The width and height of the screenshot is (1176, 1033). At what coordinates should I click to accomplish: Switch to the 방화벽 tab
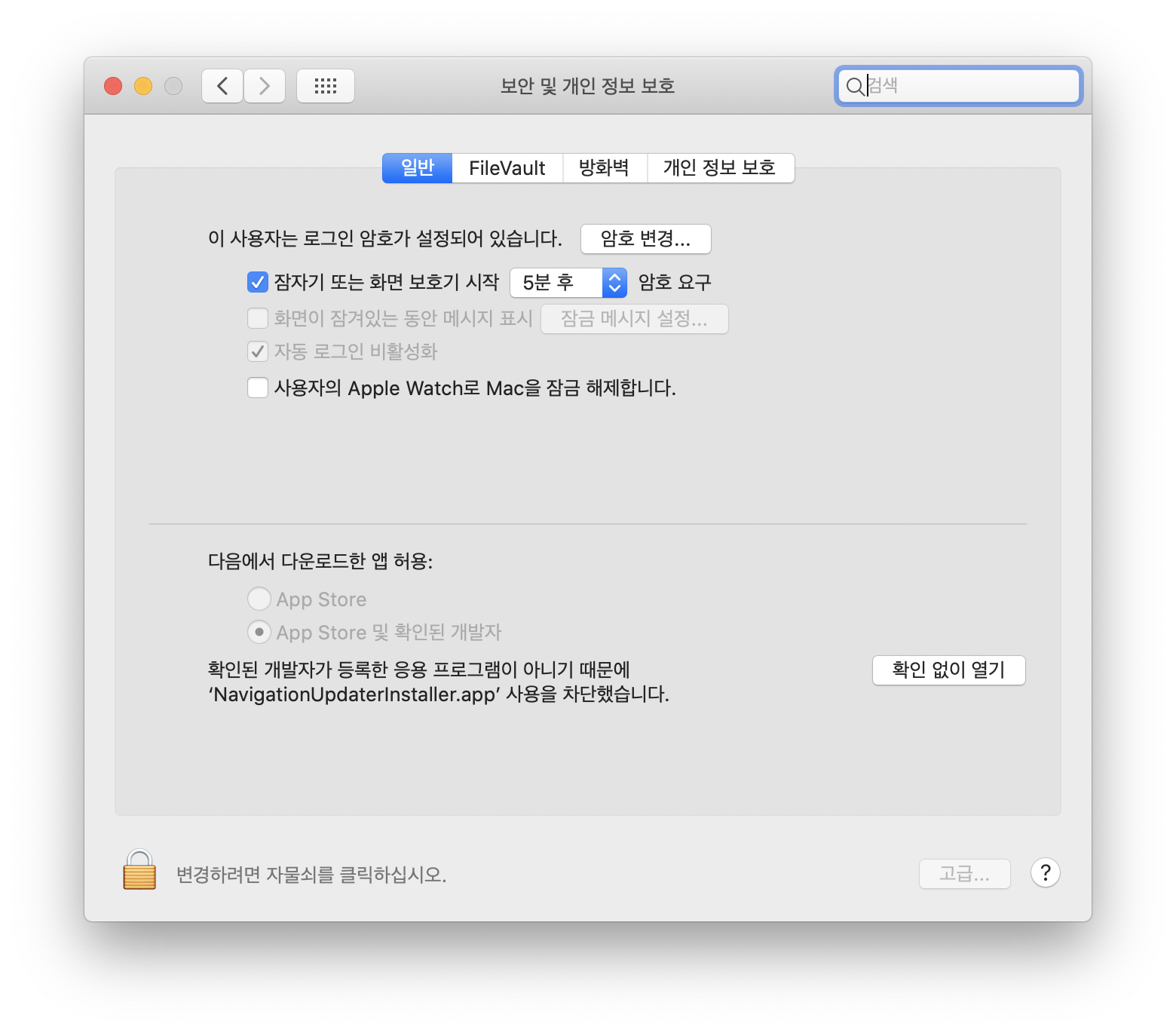pyautogui.click(x=604, y=168)
